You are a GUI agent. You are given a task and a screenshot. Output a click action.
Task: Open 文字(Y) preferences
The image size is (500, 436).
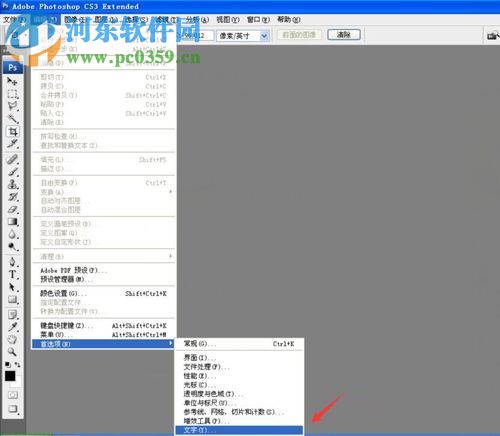click(x=239, y=430)
